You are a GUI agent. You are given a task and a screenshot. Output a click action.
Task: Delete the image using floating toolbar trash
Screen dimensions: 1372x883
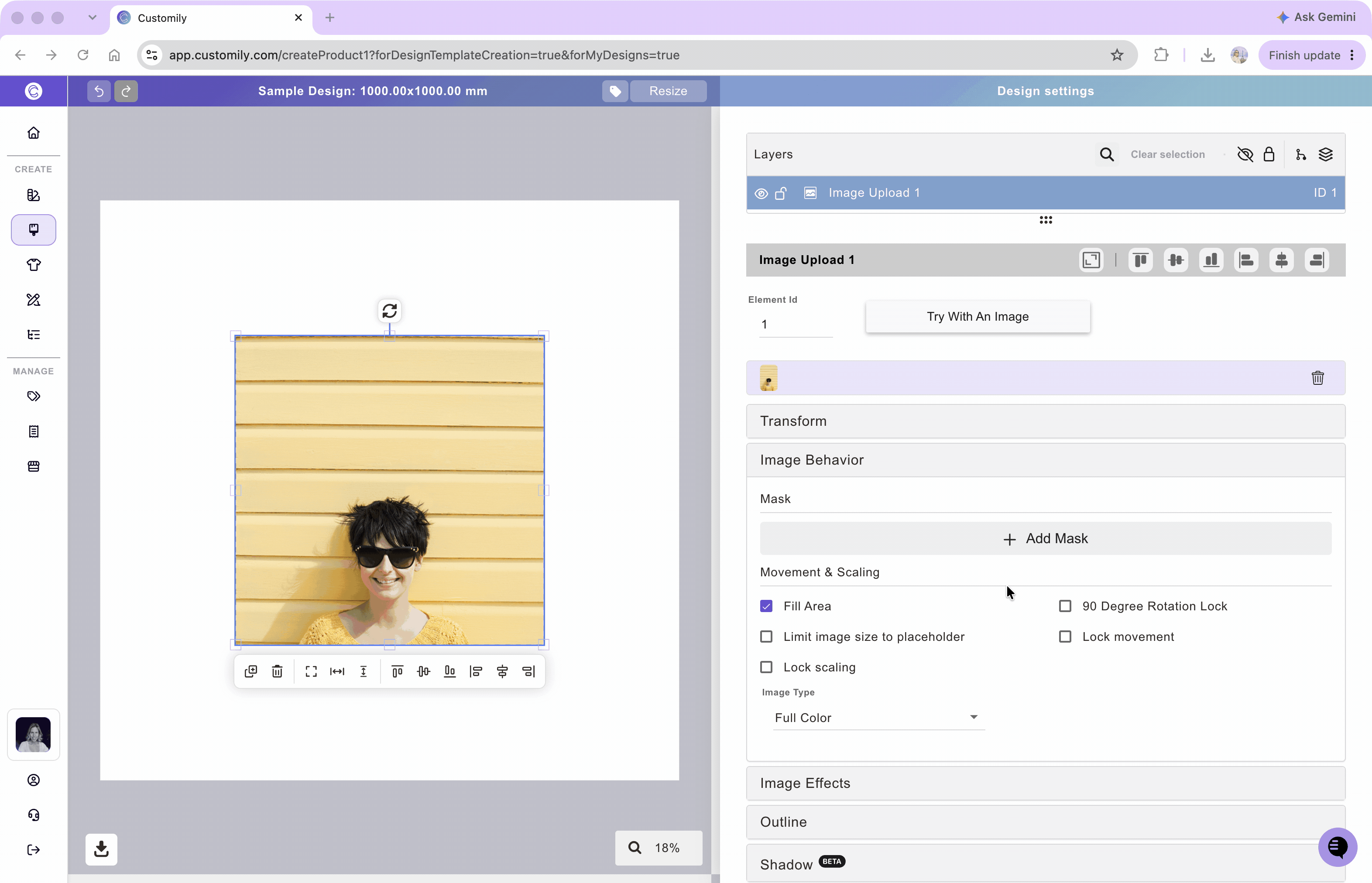click(277, 671)
